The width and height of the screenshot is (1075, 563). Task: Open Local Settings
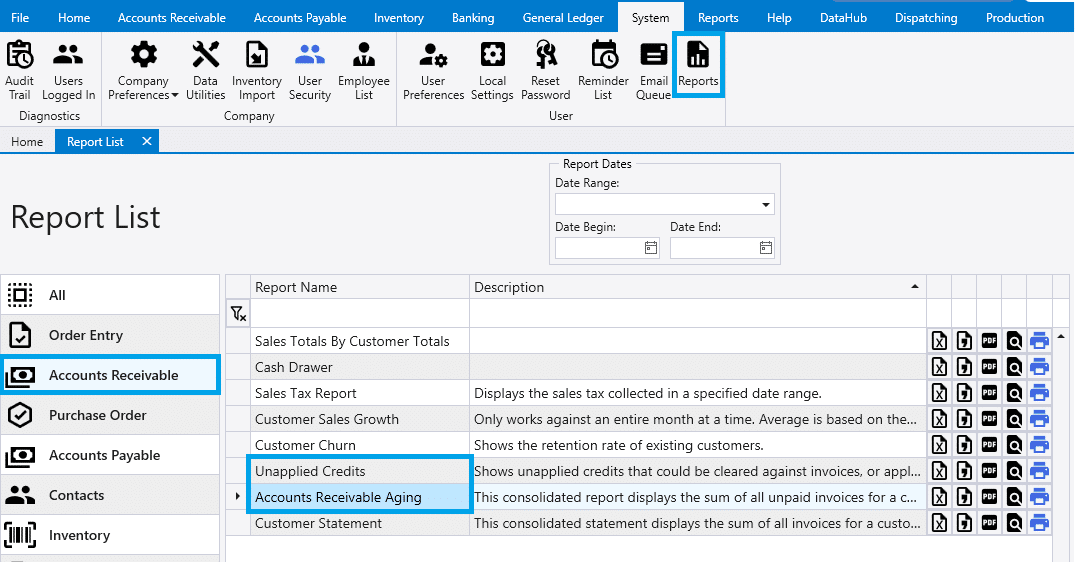(x=492, y=70)
